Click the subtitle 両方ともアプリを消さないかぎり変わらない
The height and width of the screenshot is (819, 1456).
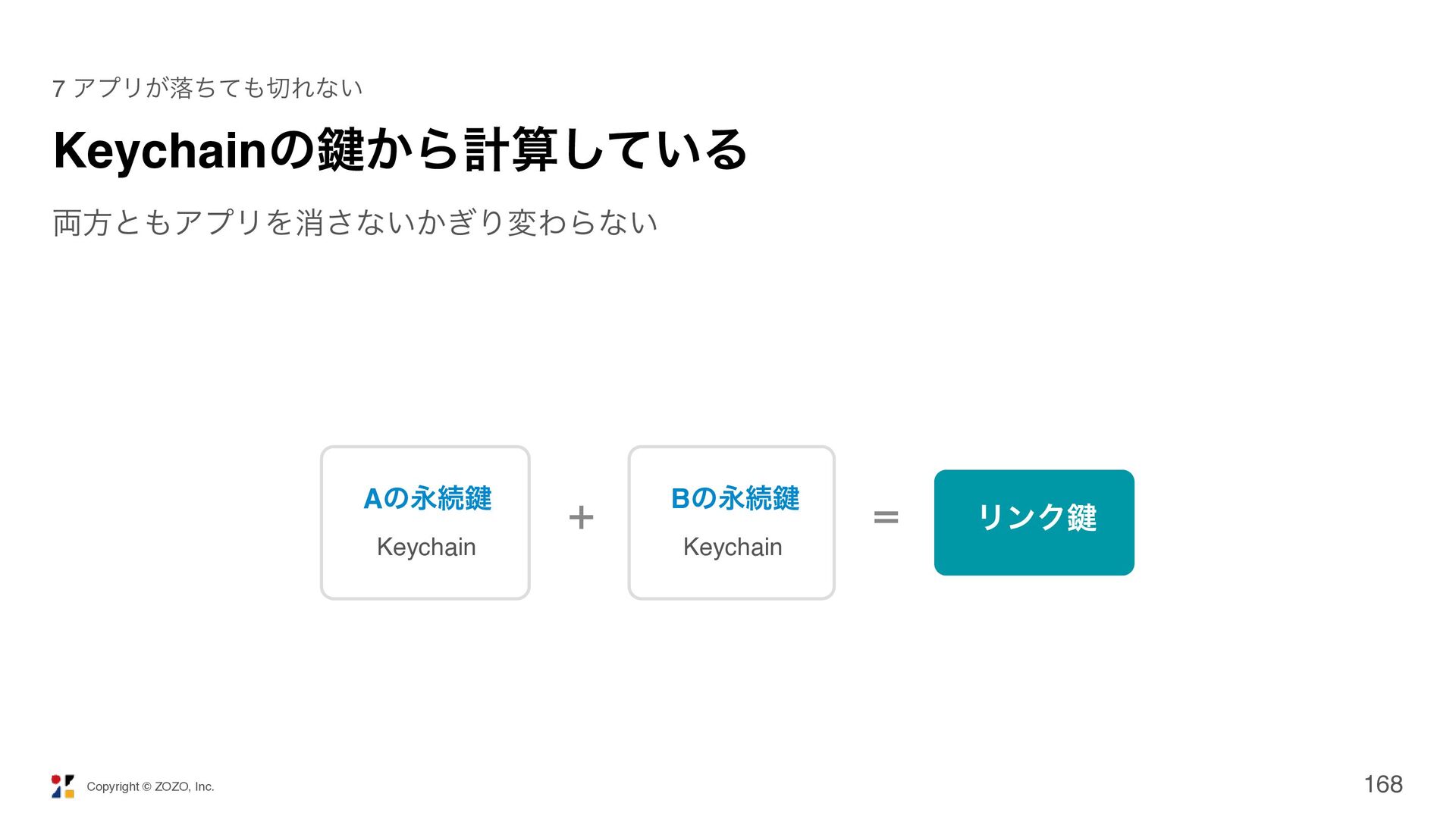coord(355,223)
